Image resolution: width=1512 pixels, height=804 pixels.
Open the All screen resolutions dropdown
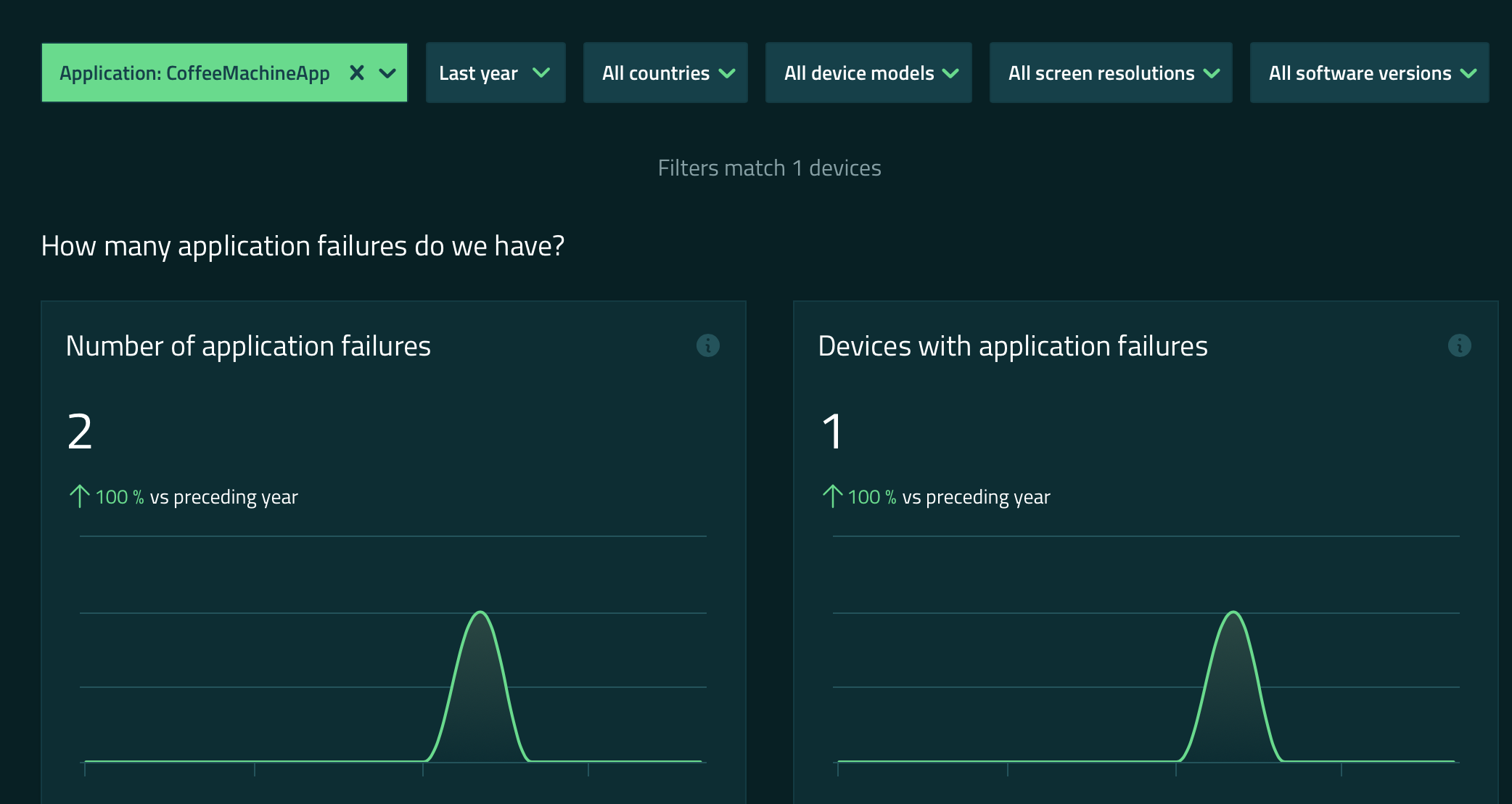coord(1110,73)
